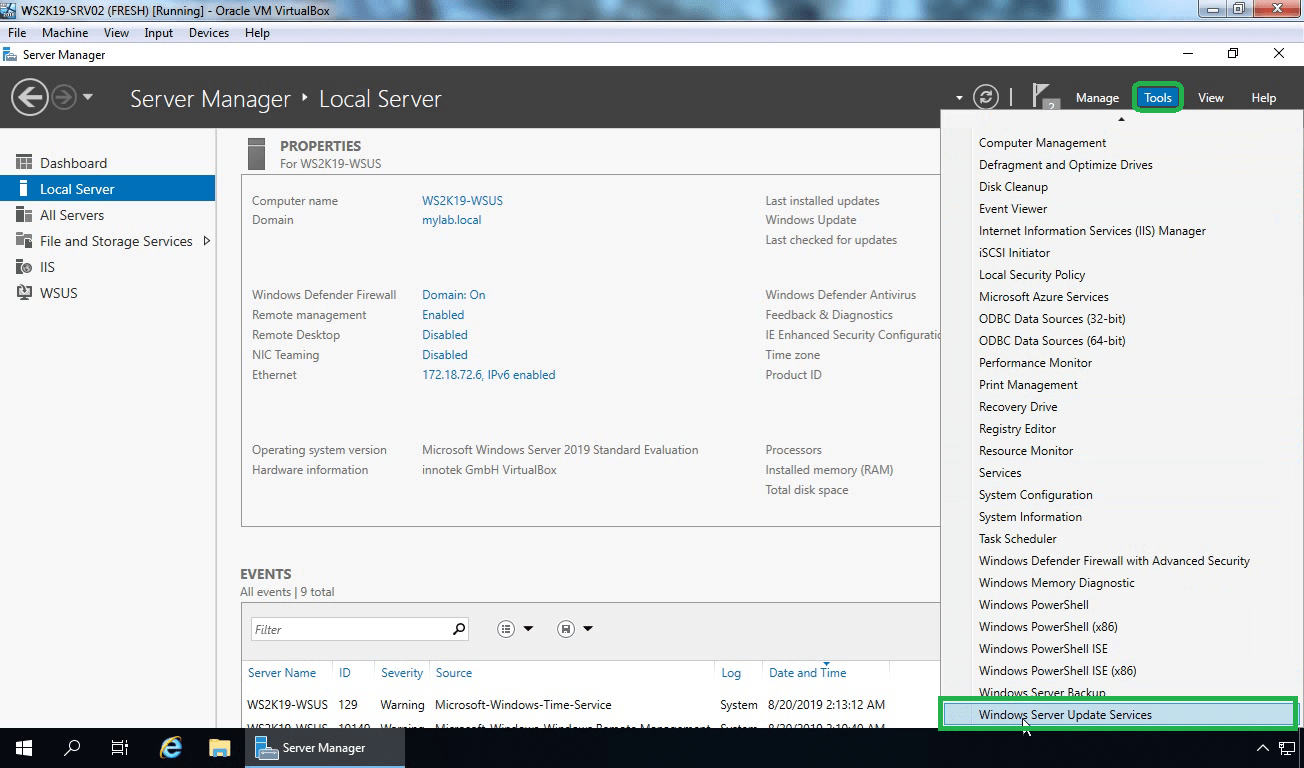Click Ethernet 172.18.72.6 IPv6 link
The height and width of the screenshot is (768, 1304).
[x=488, y=375]
